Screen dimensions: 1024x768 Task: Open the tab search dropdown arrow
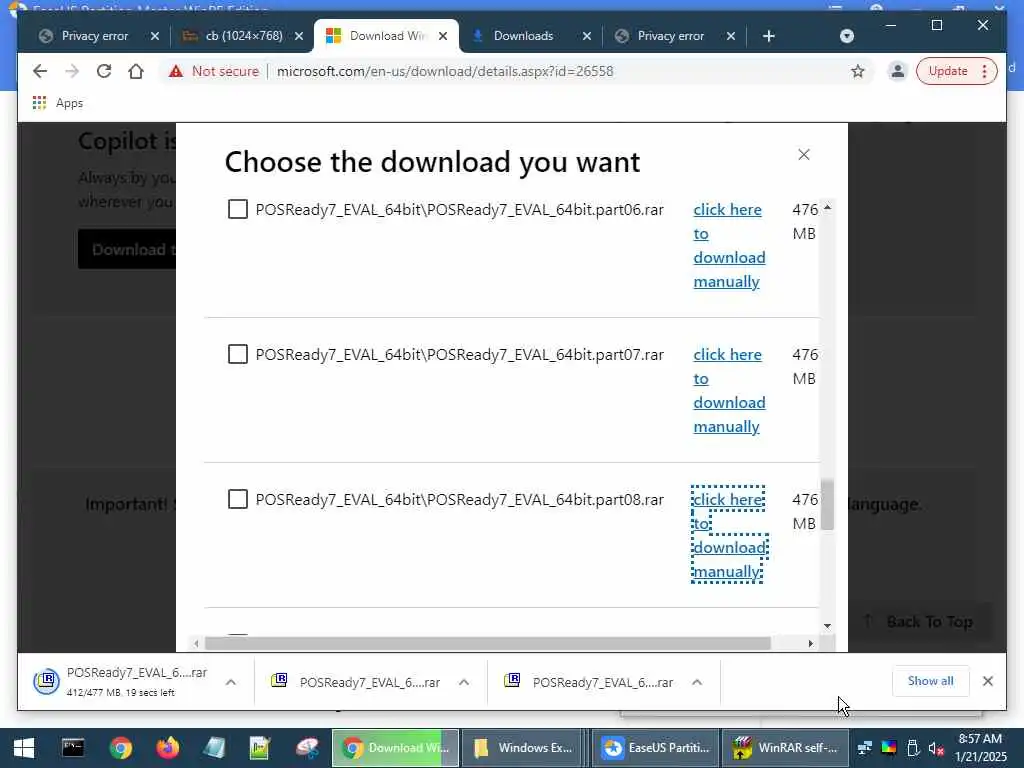click(x=846, y=36)
